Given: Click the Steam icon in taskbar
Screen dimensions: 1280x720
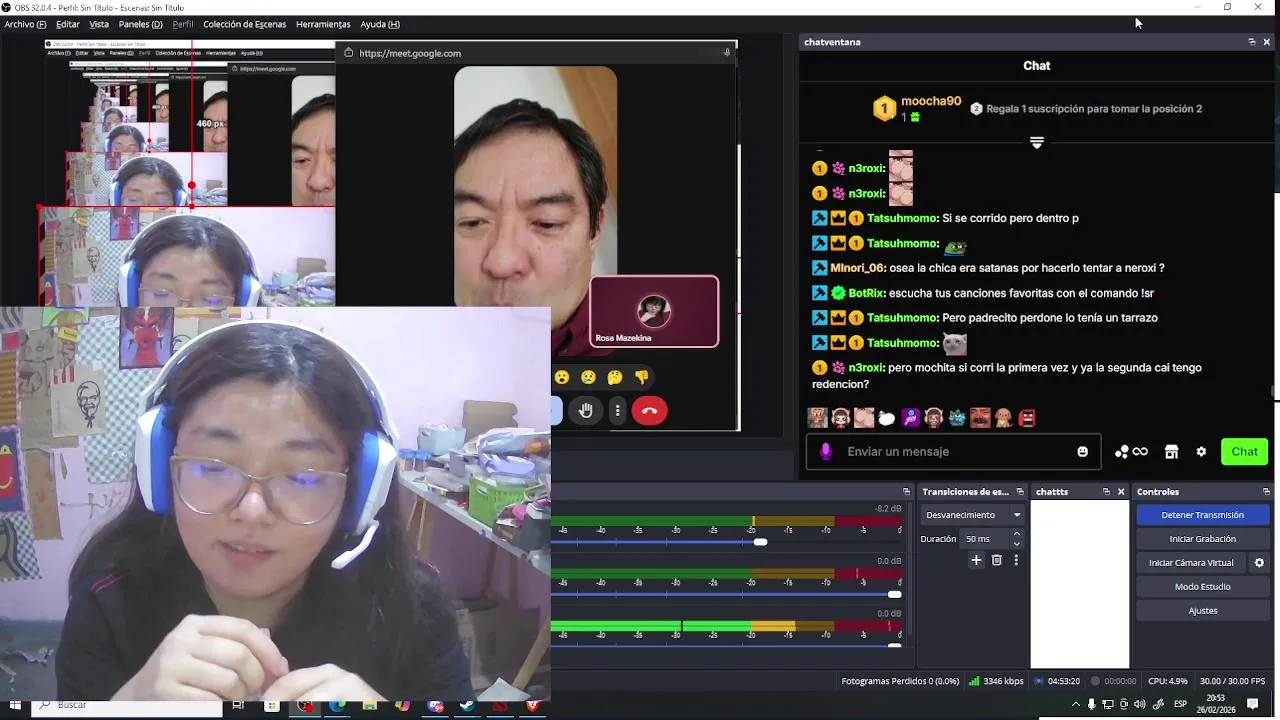Looking at the screenshot, I should point(467,705).
